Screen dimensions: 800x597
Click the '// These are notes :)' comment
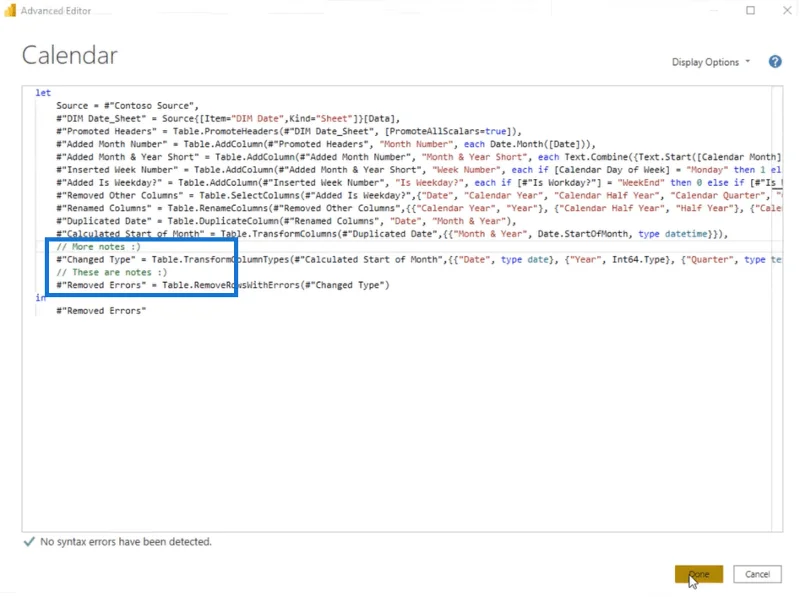(112, 272)
